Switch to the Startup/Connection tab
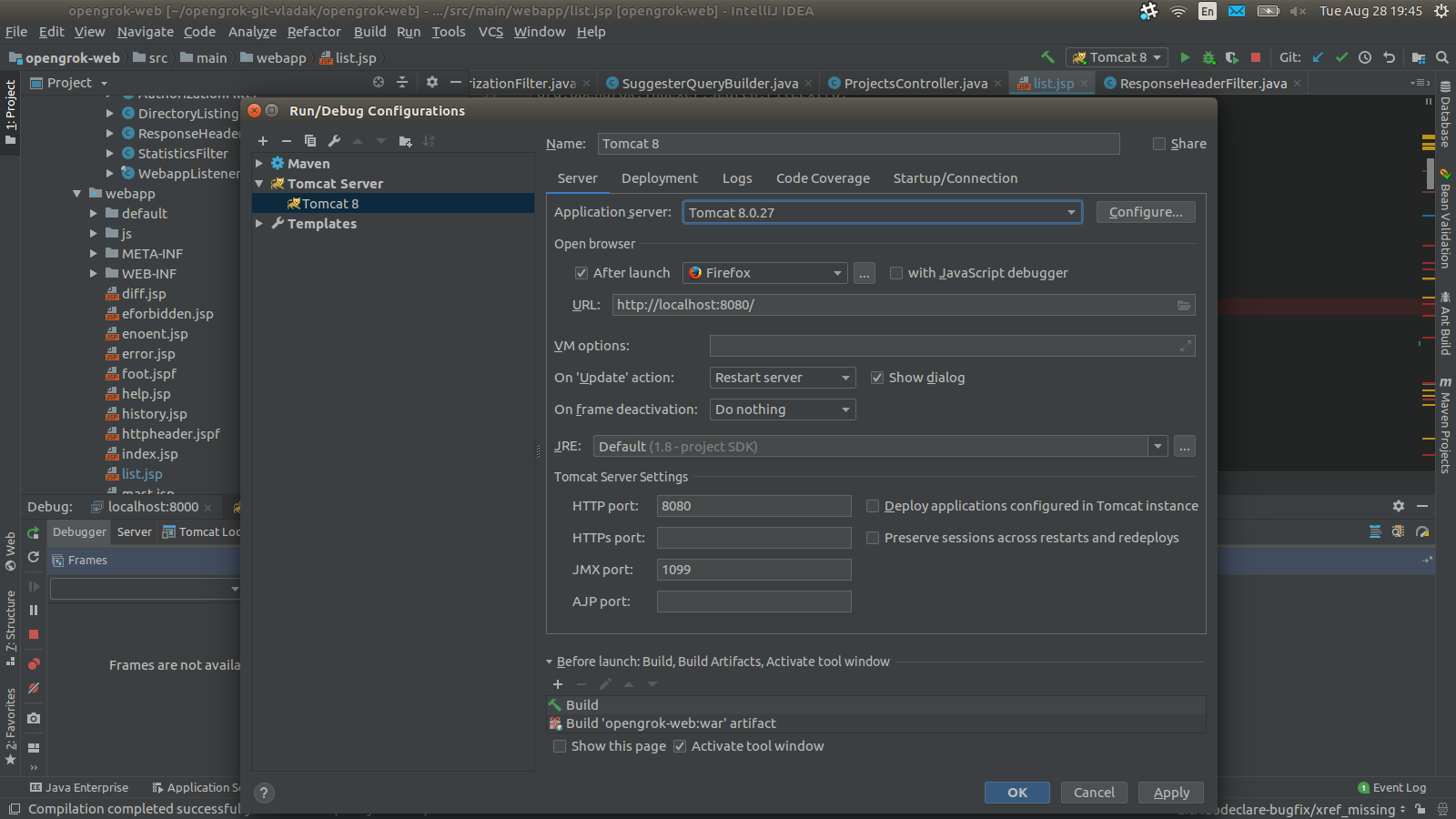 pos(955,178)
